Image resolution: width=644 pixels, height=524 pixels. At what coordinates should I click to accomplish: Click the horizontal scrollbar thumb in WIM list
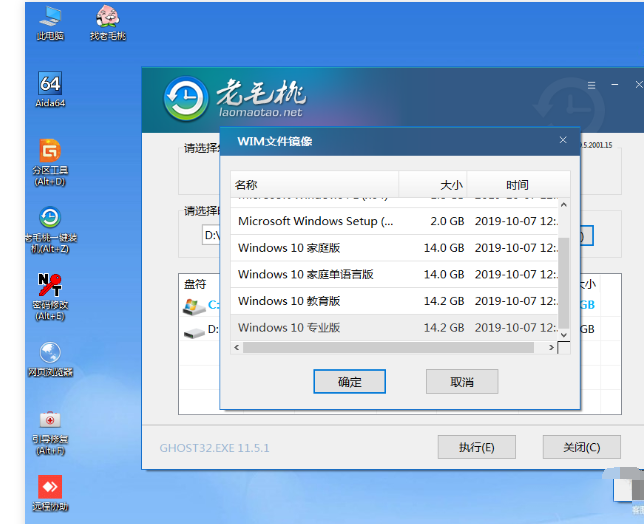(389, 348)
